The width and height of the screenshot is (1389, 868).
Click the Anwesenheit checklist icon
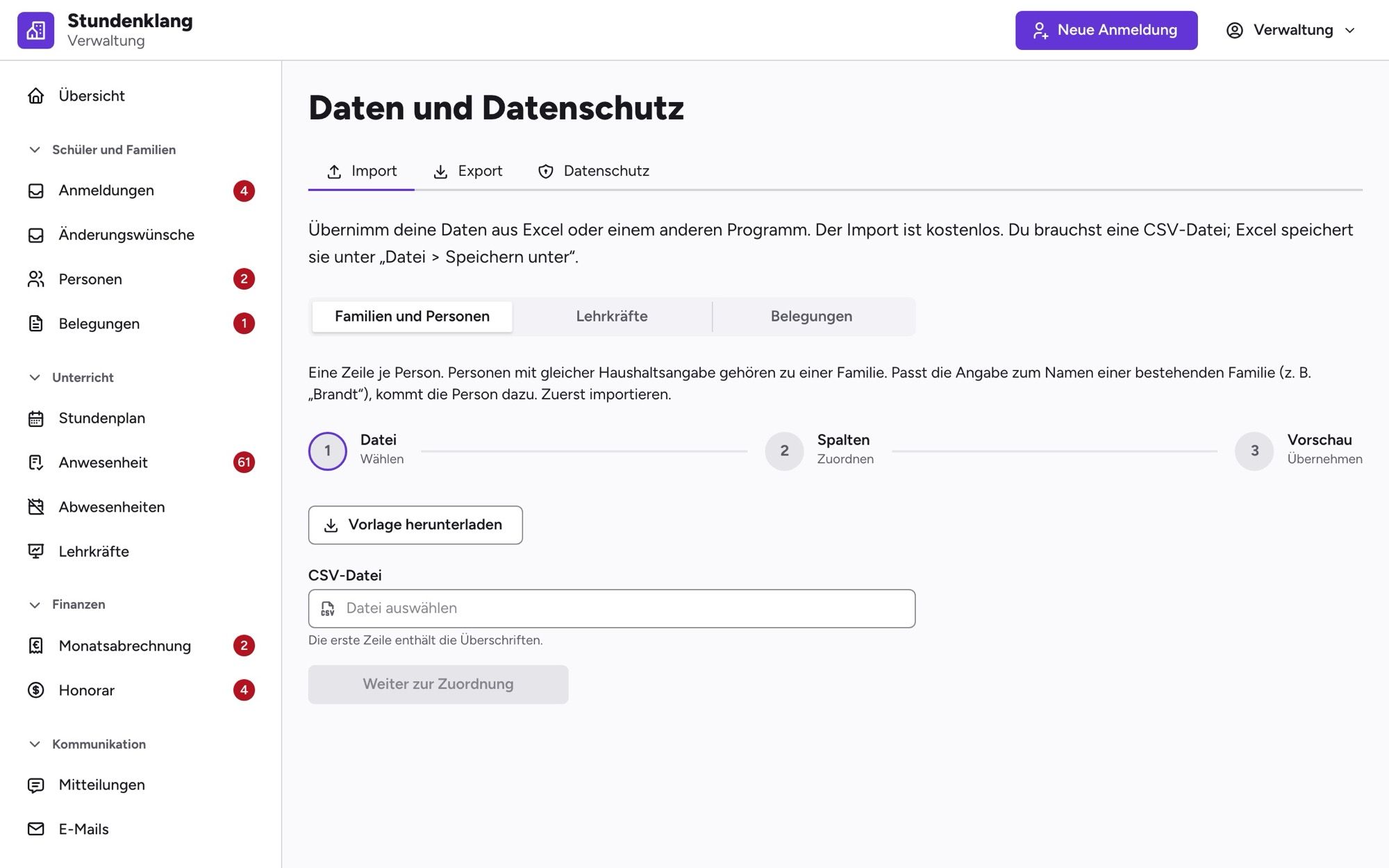pyautogui.click(x=35, y=462)
